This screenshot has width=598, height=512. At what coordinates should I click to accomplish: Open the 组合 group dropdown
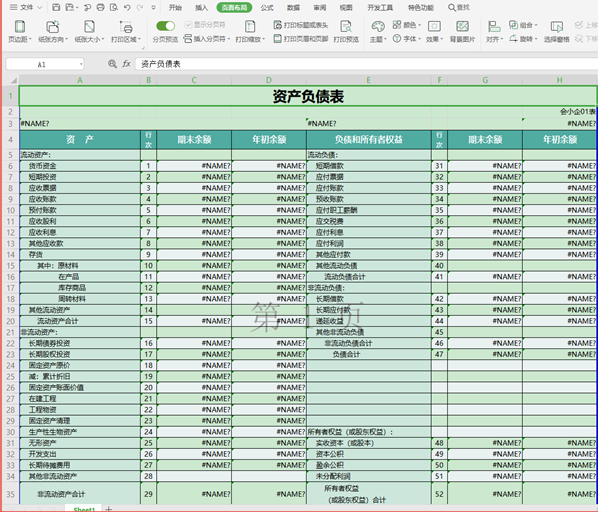point(523,25)
